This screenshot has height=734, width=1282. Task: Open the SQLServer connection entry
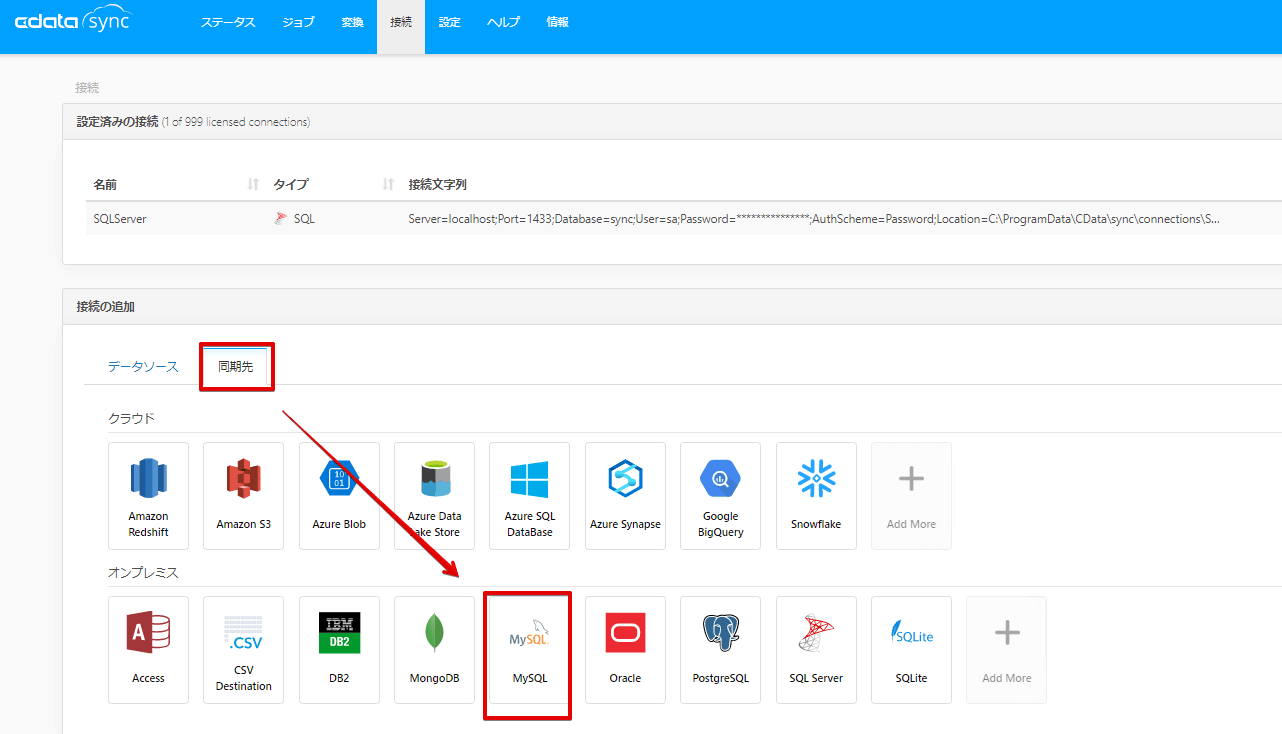(x=120, y=218)
